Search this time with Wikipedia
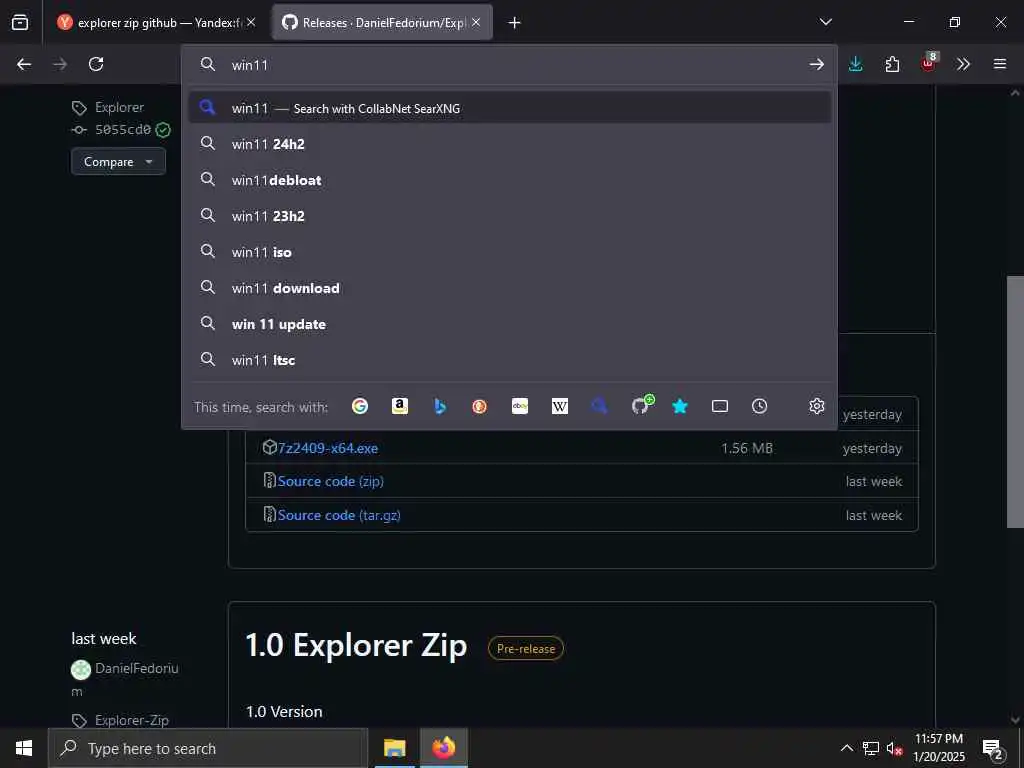This screenshot has width=1024, height=768. (x=560, y=406)
